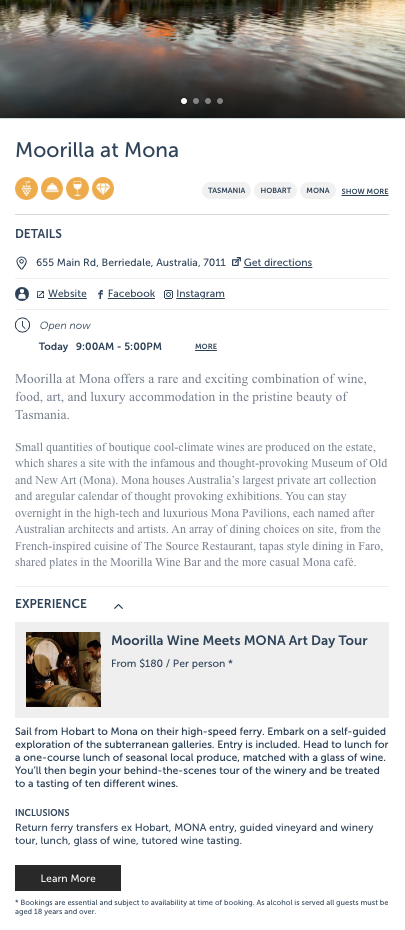Click the wine glass icon
The image size is (405, 930).
click(x=78, y=189)
